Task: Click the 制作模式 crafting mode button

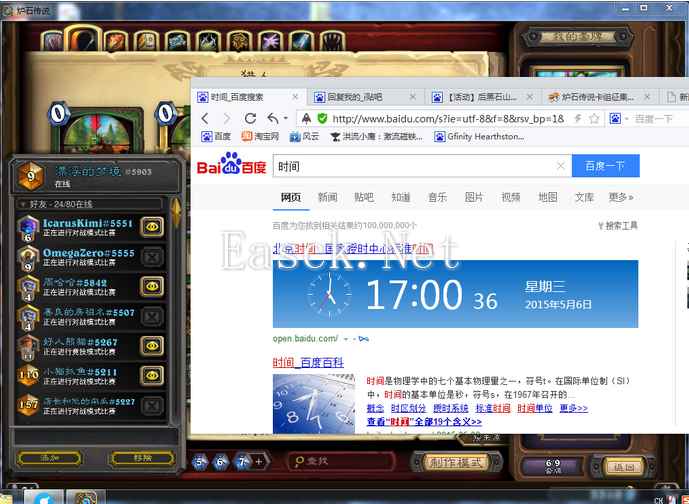Action: [x=457, y=462]
